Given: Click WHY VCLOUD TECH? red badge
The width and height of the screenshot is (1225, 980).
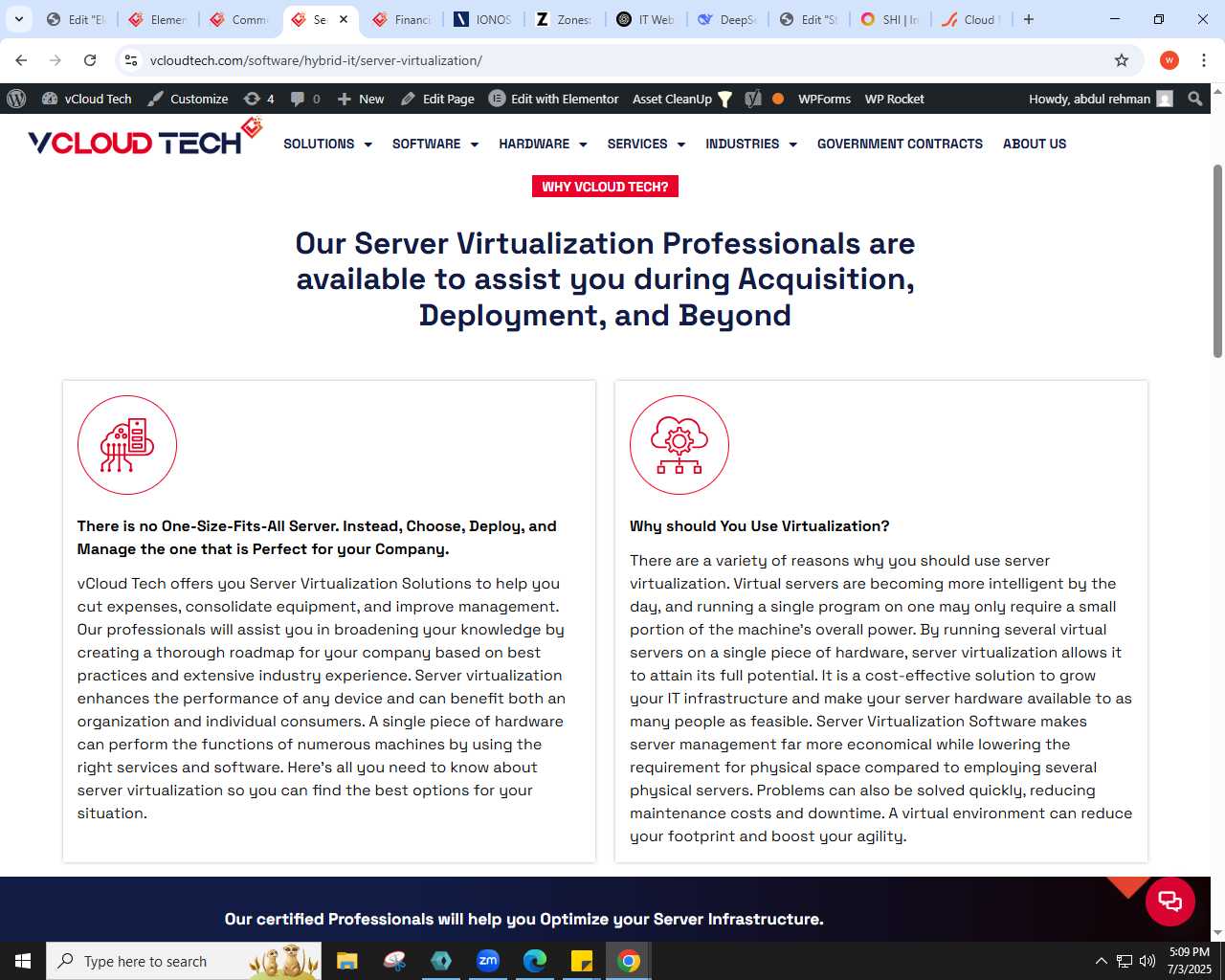Looking at the screenshot, I should 605,187.
